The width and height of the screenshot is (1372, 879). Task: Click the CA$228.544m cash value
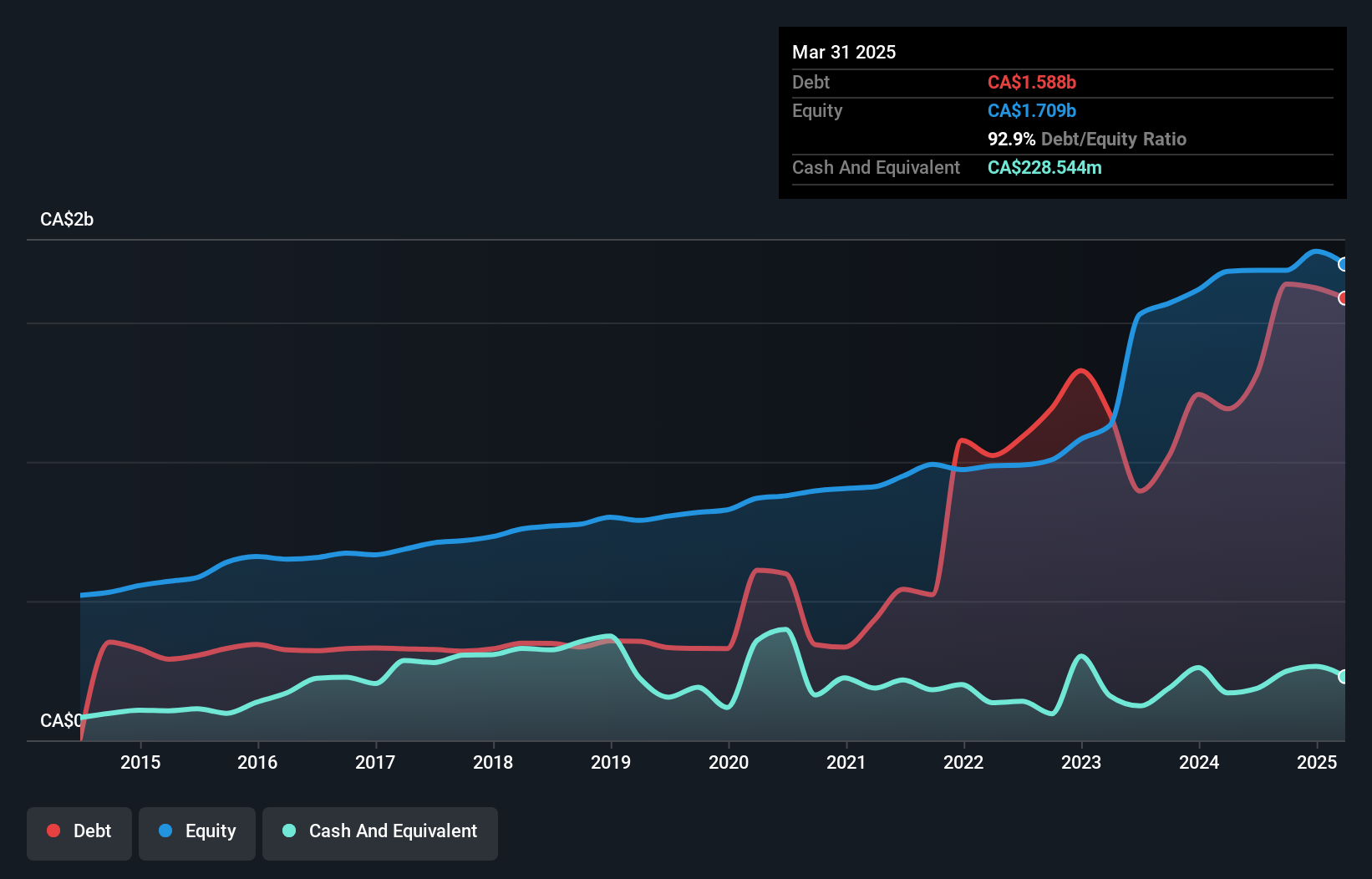click(x=1044, y=167)
